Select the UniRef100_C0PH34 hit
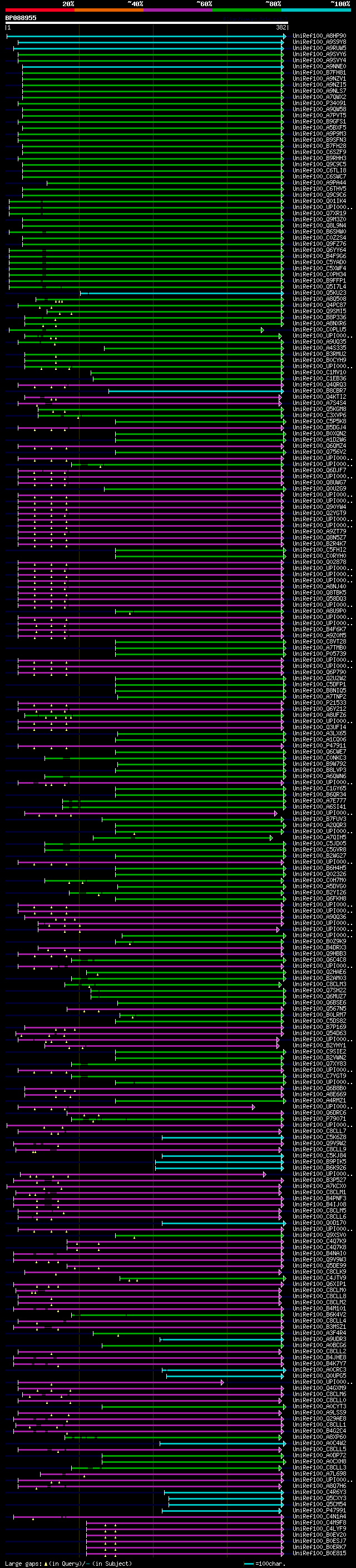This screenshot has height=1568, width=356. [319, 275]
